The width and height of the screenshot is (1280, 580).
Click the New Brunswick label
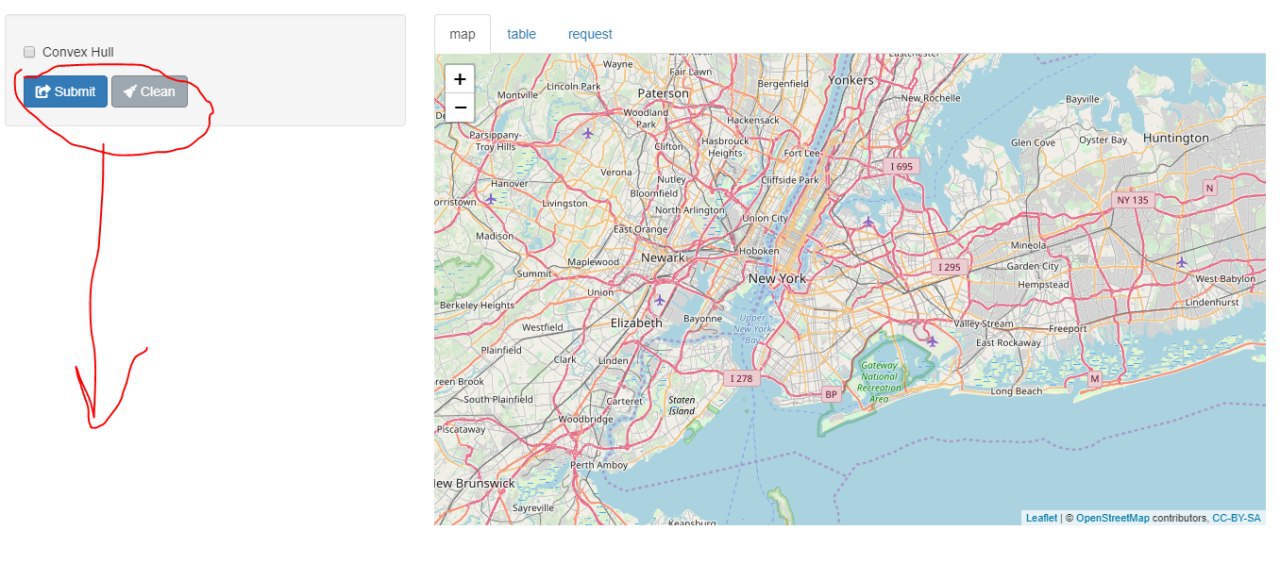click(476, 483)
